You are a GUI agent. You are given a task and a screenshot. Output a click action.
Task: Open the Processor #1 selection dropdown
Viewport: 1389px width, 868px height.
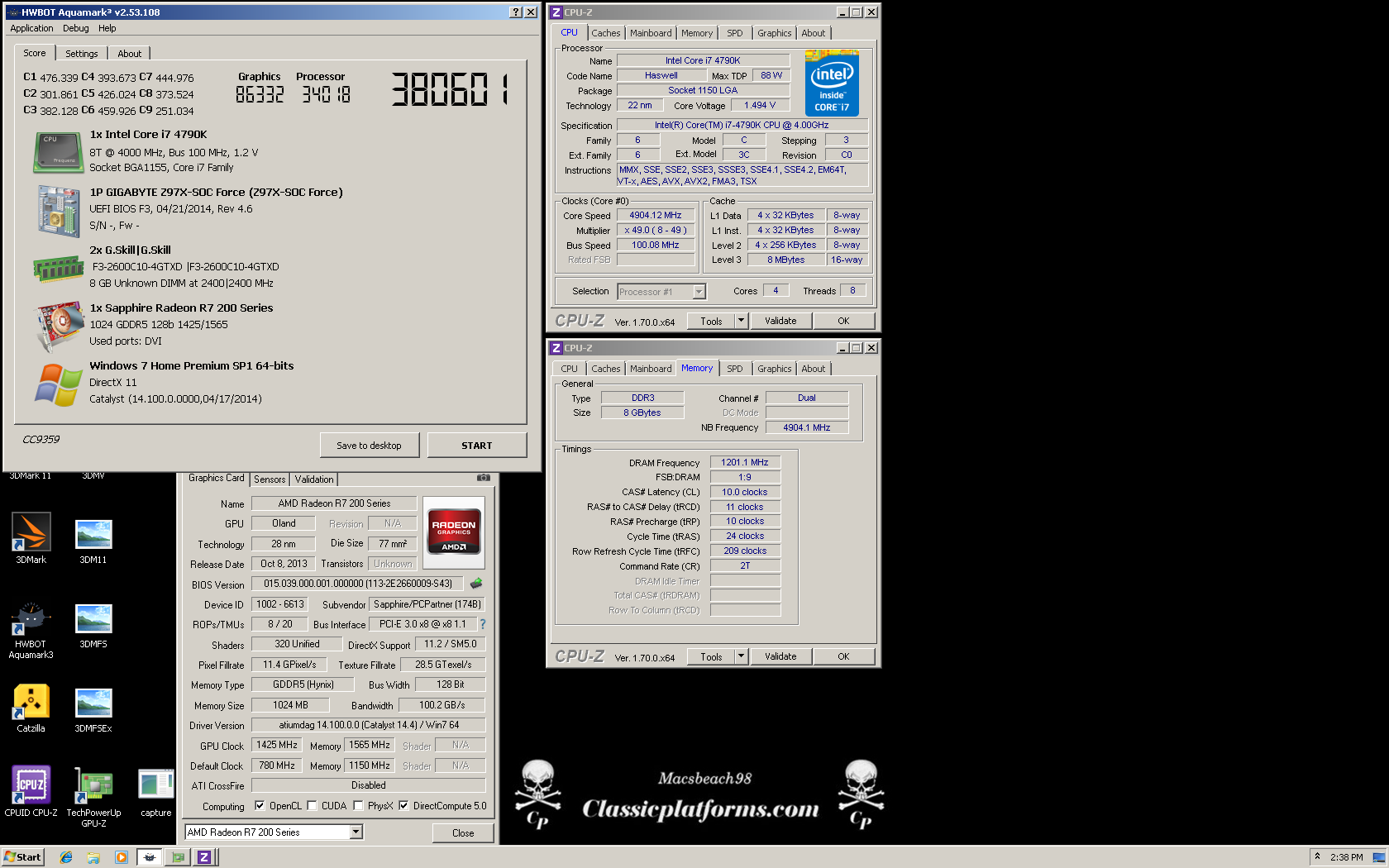(x=699, y=291)
